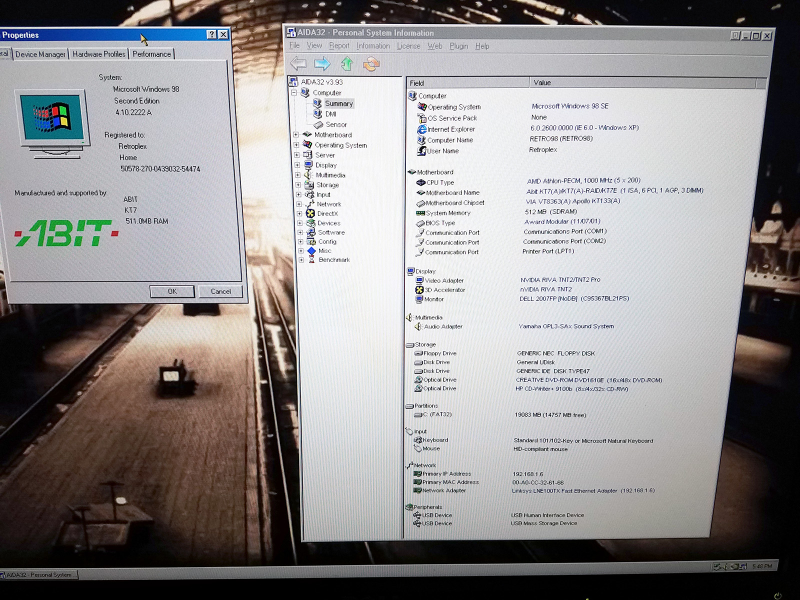
Task: Open the License menu in AIDA32
Action: pyautogui.click(x=408, y=46)
